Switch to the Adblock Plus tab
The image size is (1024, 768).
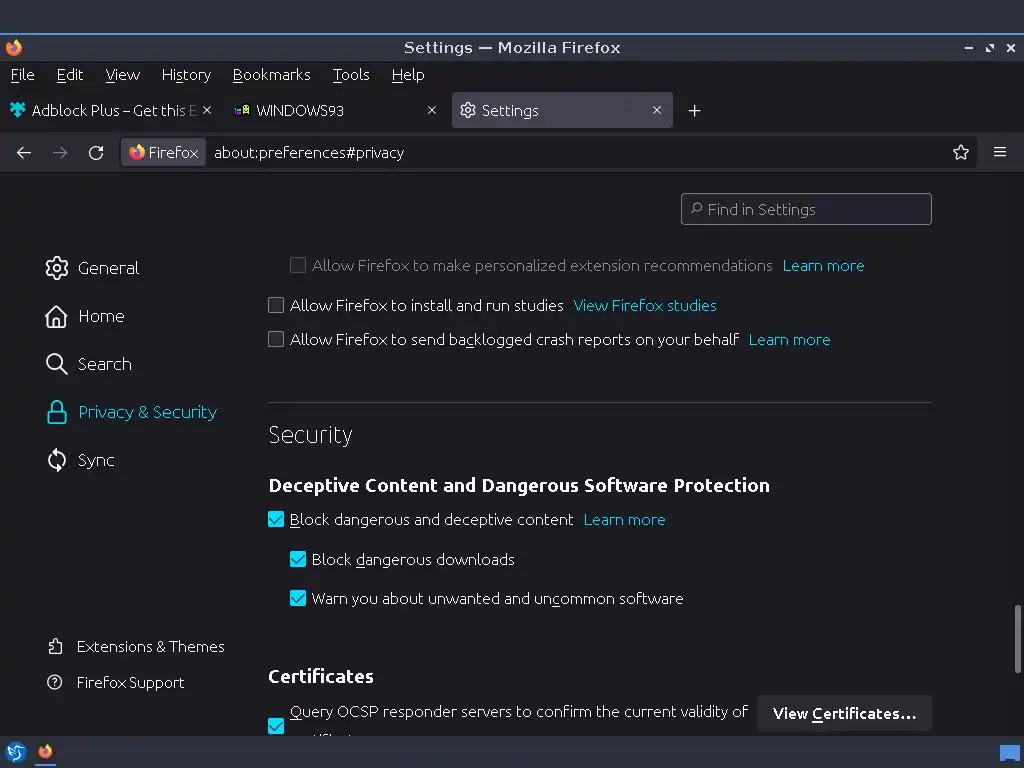[110, 111]
